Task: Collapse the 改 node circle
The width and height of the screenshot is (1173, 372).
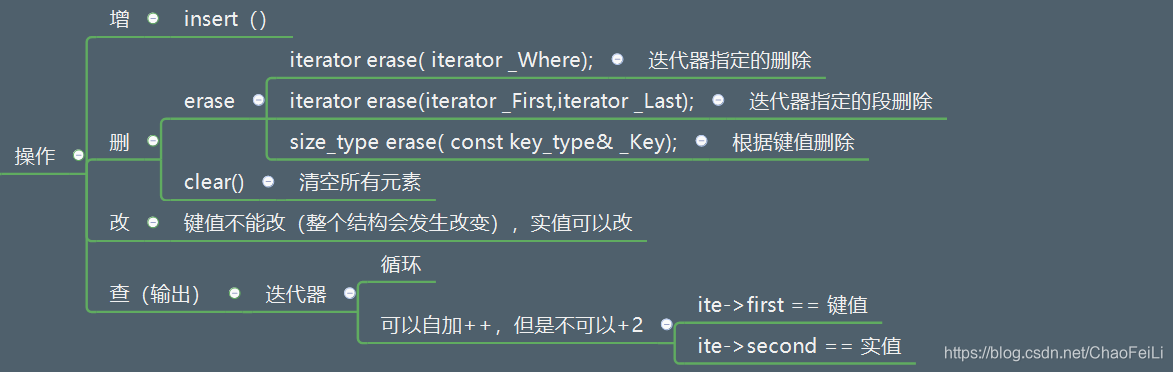Action: (x=153, y=222)
